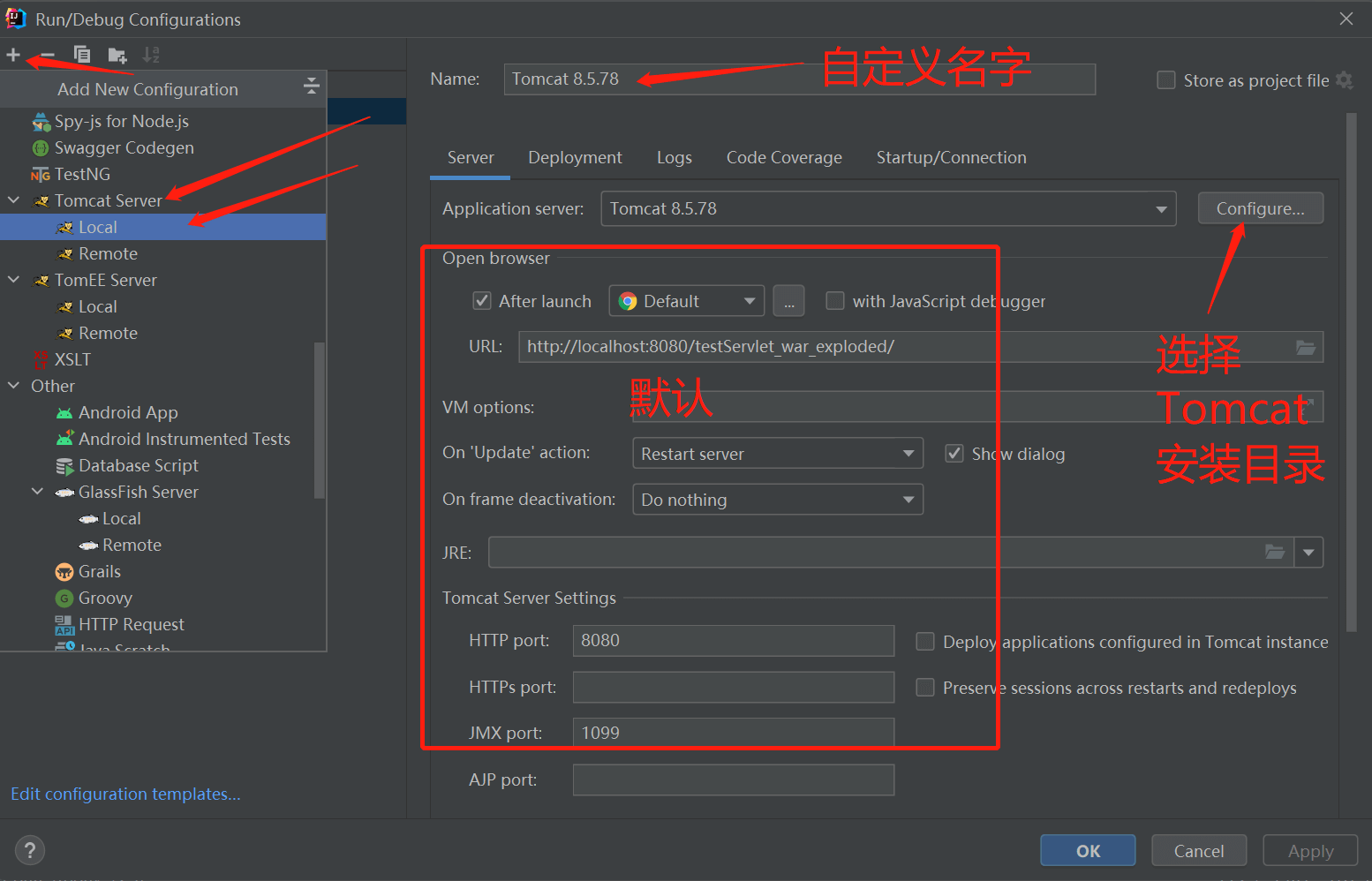
Task: Select the Android App configuration type
Action: [128, 412]
